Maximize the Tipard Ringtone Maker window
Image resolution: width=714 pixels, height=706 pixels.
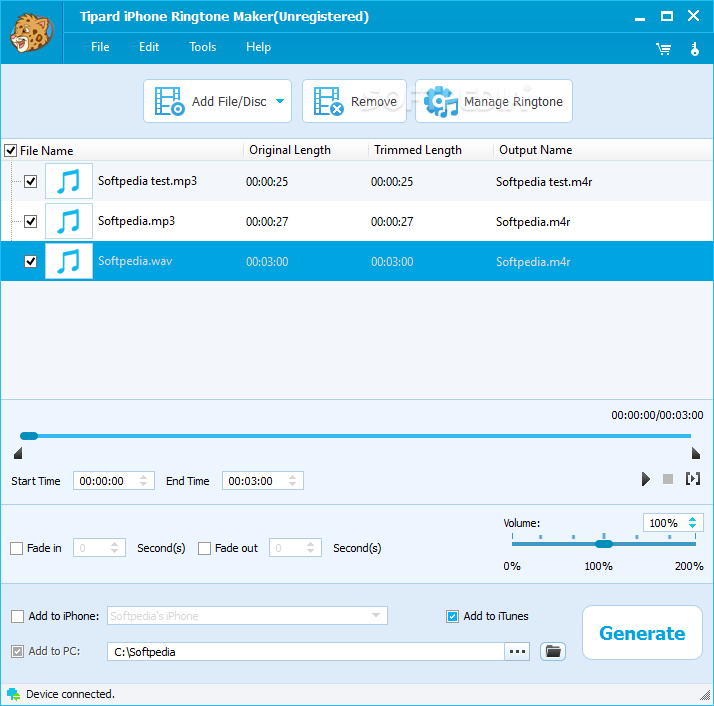tap(667, 16)
